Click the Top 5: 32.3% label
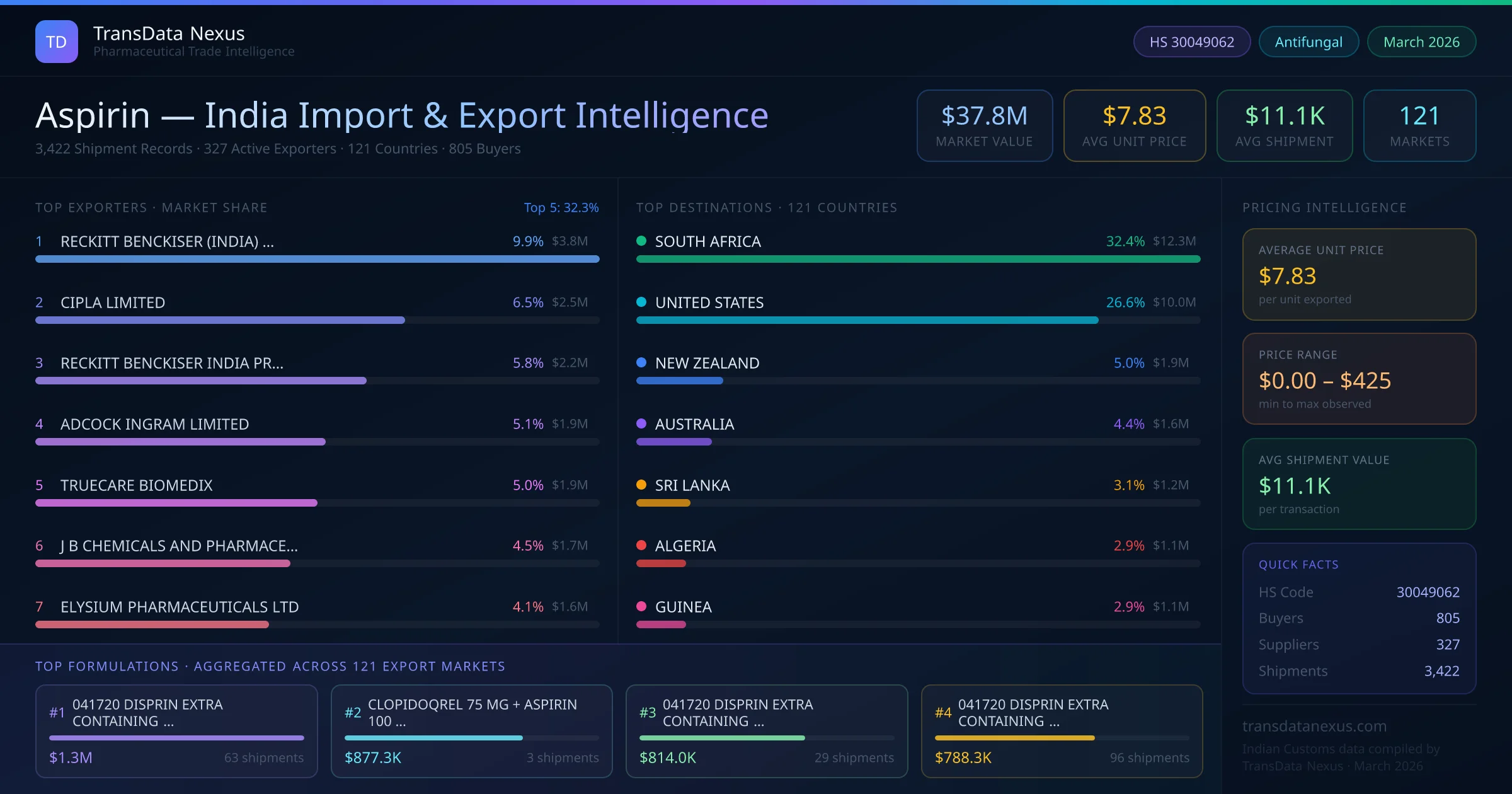 561,207
